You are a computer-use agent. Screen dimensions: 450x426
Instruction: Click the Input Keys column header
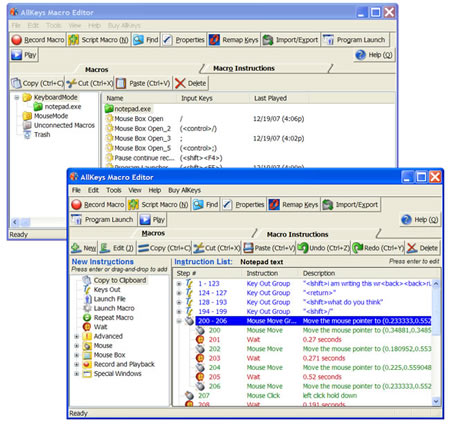(x=197, y=98)
